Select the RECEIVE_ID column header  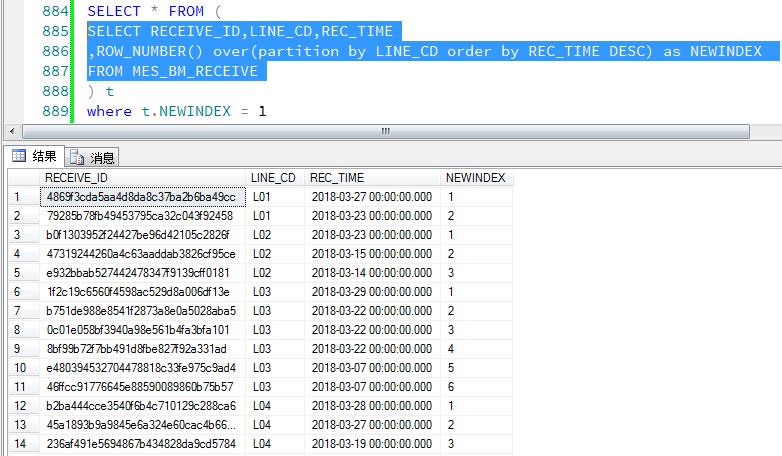(x=142, y=178)
